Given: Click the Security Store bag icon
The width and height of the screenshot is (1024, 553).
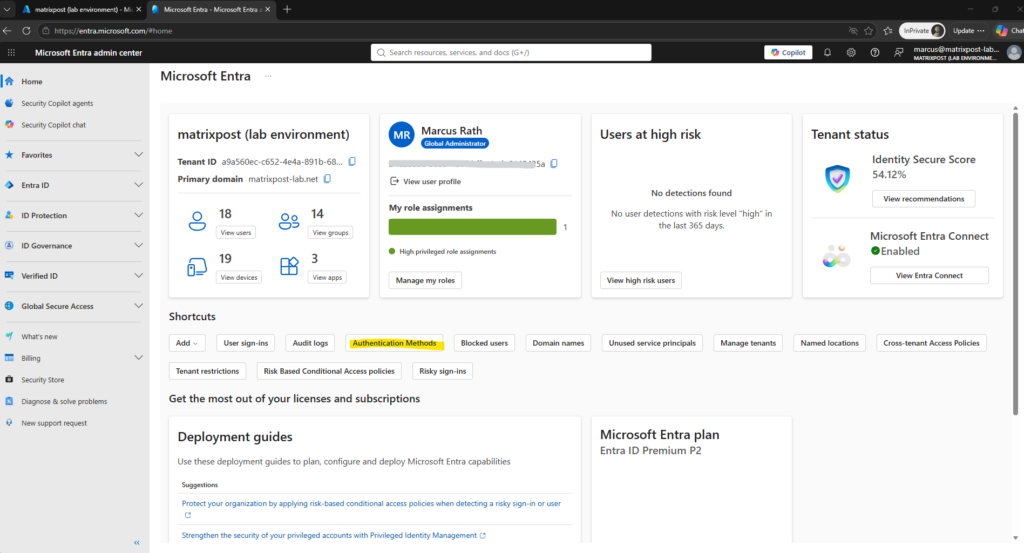Looking at the screenshot, I should click(x=9, y=379).
